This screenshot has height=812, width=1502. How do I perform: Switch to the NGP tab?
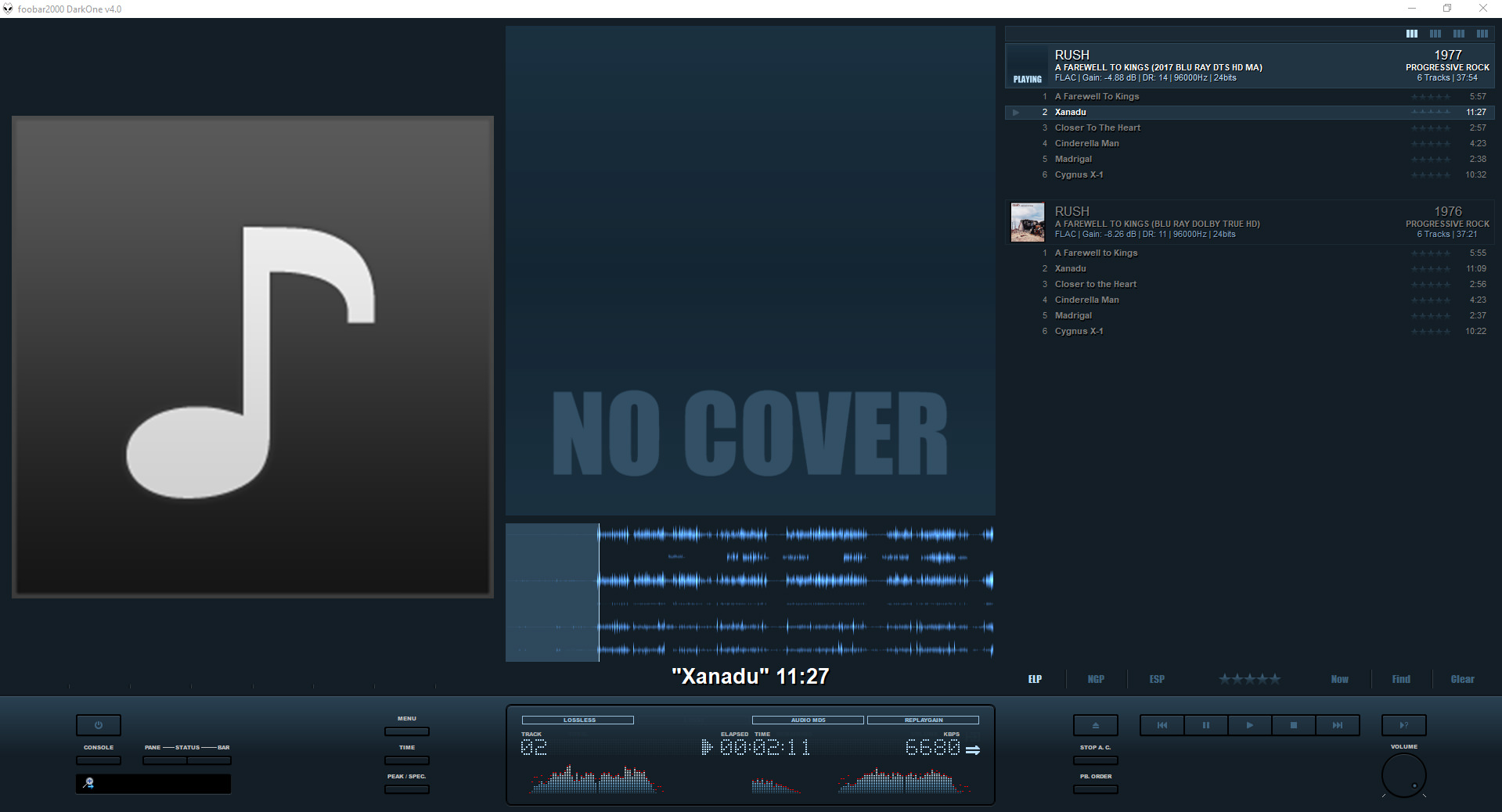point(1096,679)
